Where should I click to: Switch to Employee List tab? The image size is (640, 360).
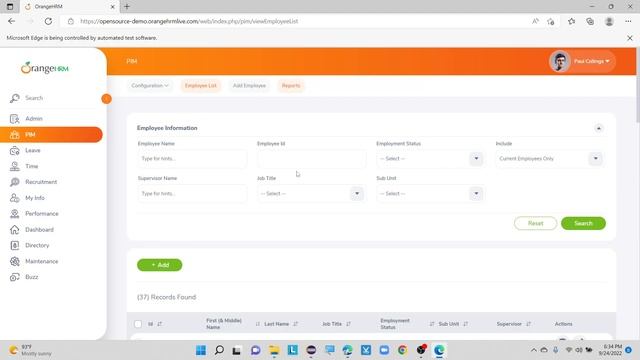(200, 86)
